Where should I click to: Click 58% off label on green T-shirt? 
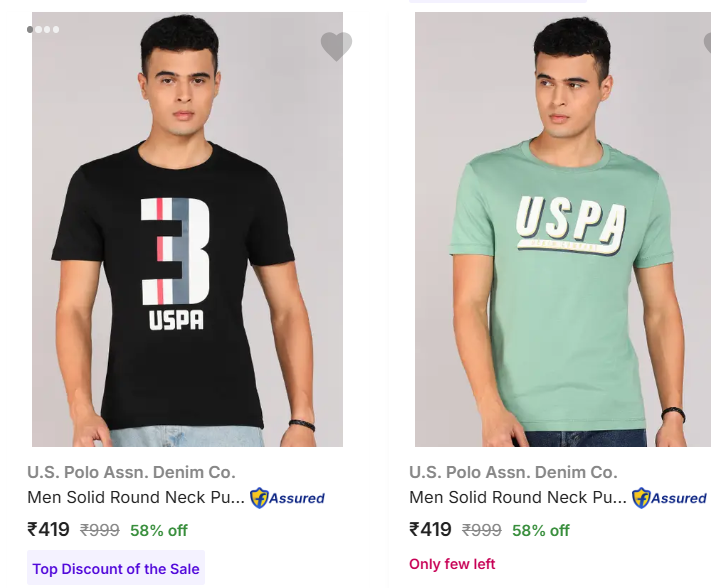click(540, 531)
